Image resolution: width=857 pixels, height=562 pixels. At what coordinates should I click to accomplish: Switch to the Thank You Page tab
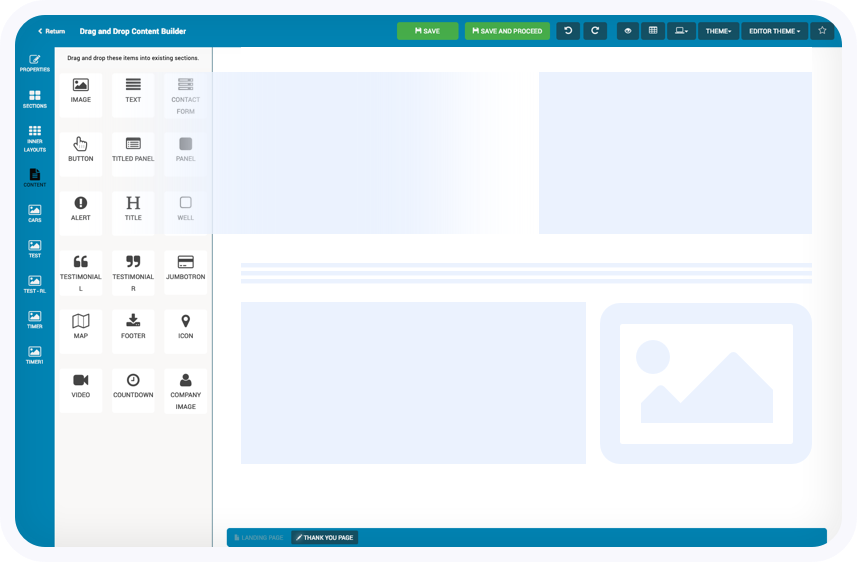tap(325, 537)
